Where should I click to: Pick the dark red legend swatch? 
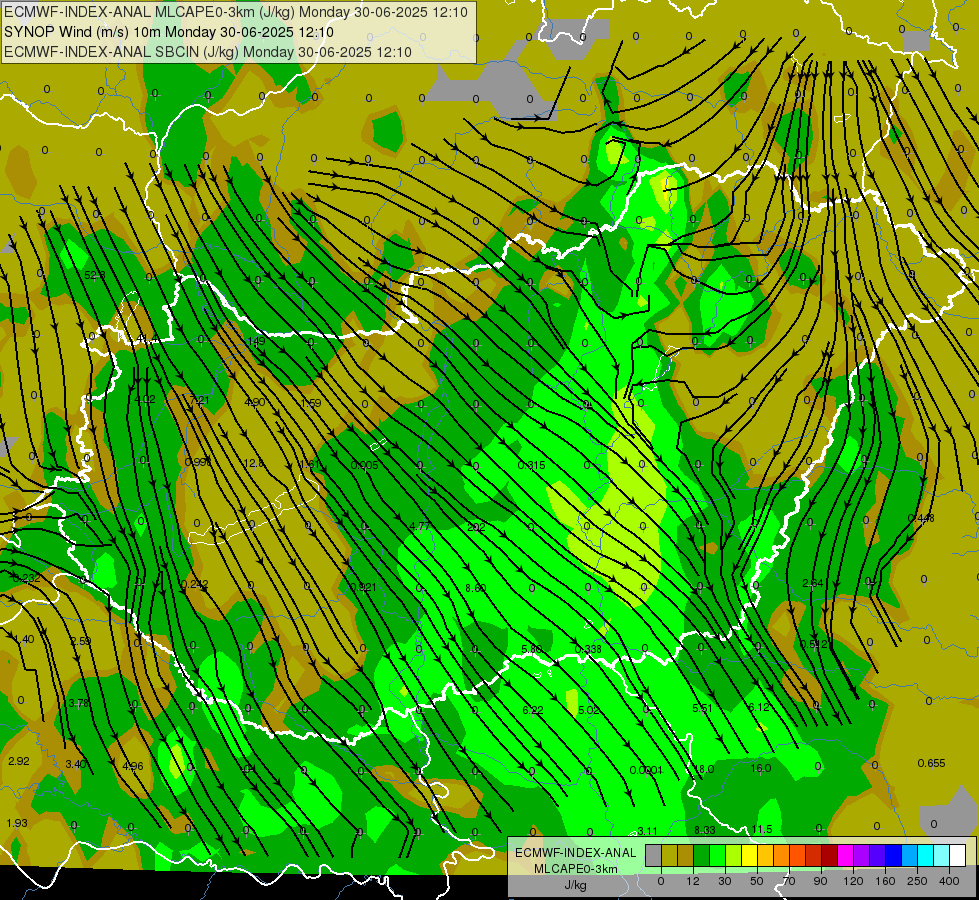point(829,855)
